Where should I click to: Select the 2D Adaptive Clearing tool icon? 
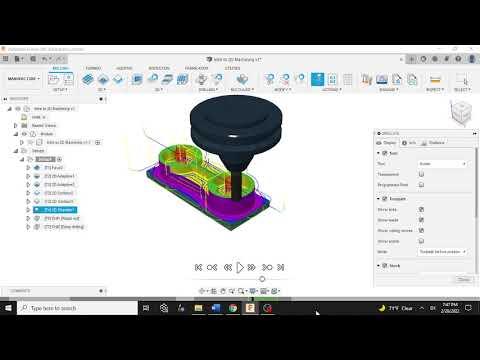(x=88, y=79)
